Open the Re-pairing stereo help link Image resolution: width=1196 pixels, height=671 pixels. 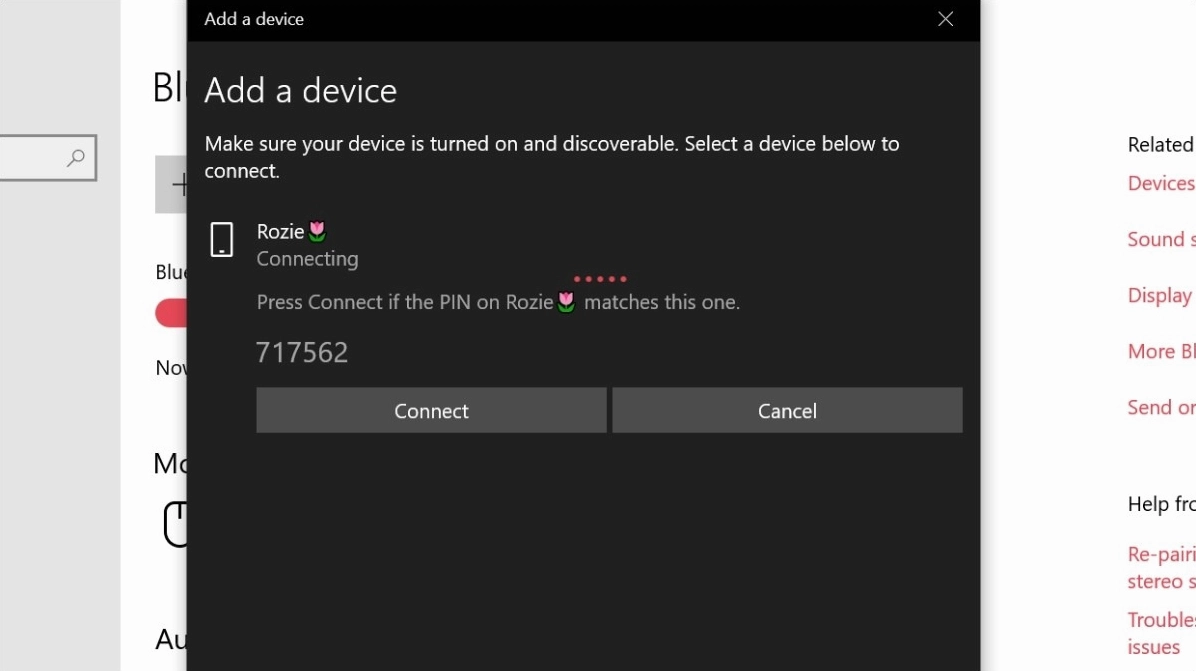pyautogui.click(x=1161, y=567)
